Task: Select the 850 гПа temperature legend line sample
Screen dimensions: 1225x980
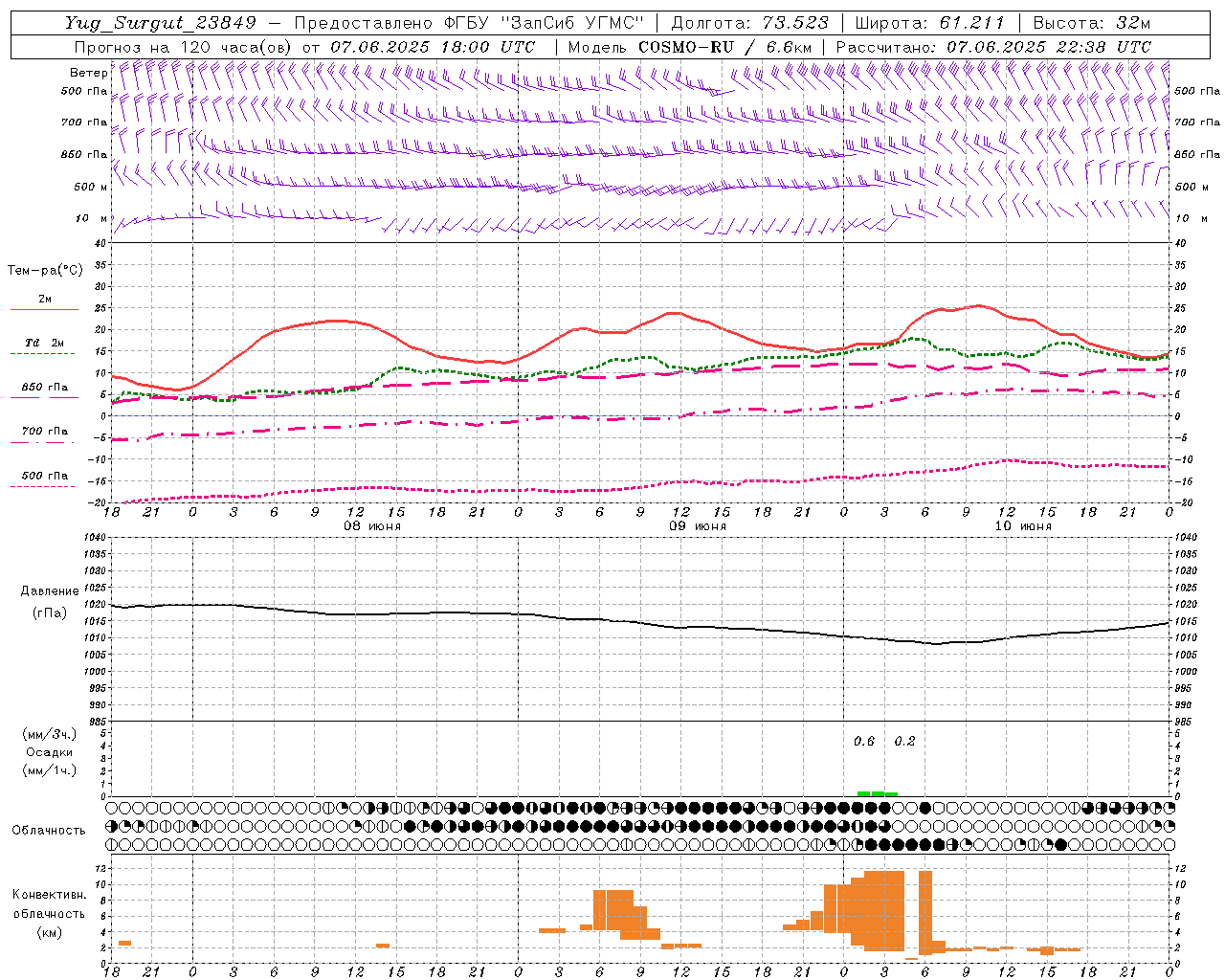Action: 44,398
